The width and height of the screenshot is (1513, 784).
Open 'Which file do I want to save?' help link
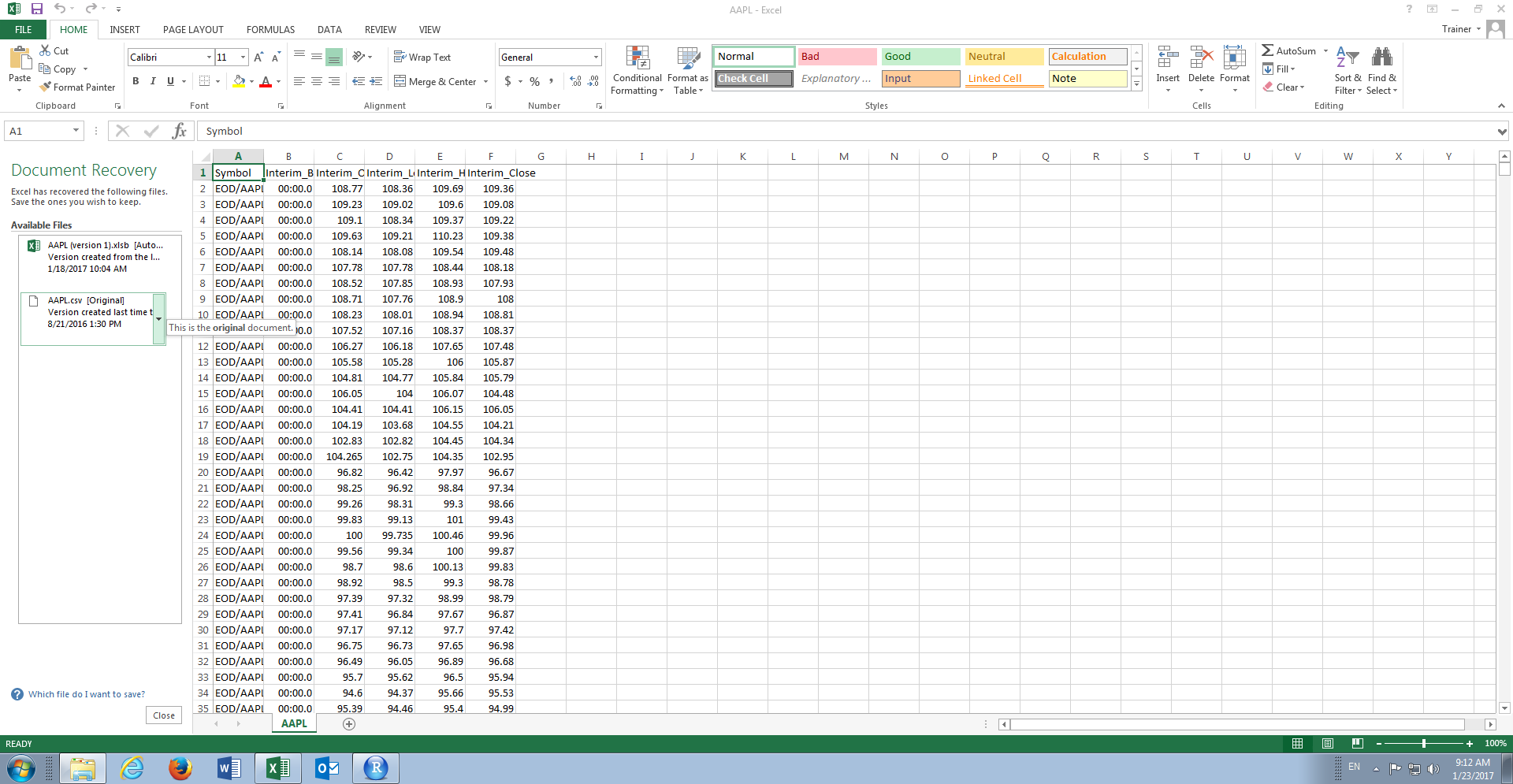(86, 693)
